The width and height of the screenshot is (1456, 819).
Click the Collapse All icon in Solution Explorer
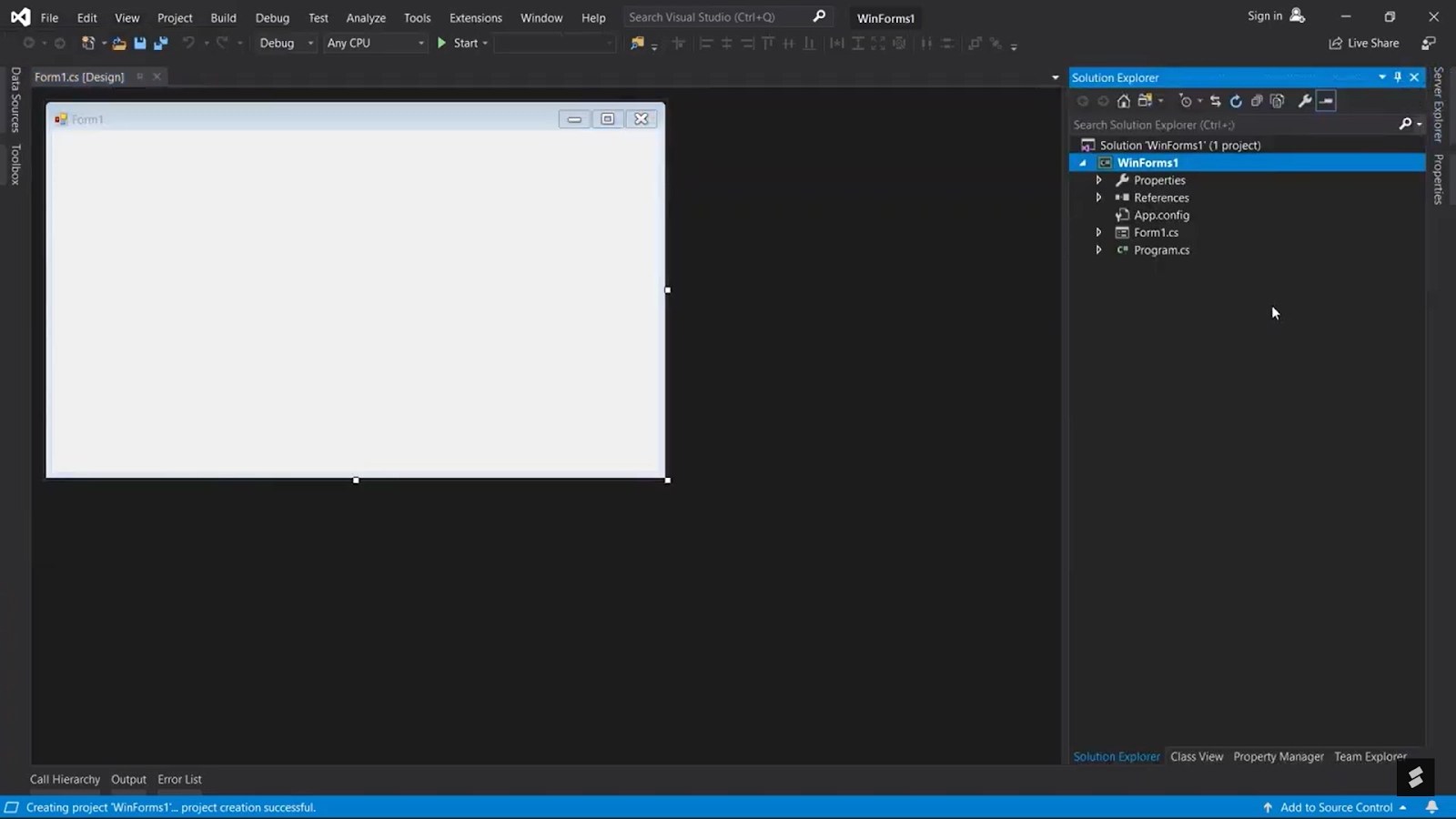(x=1257, y=101)
